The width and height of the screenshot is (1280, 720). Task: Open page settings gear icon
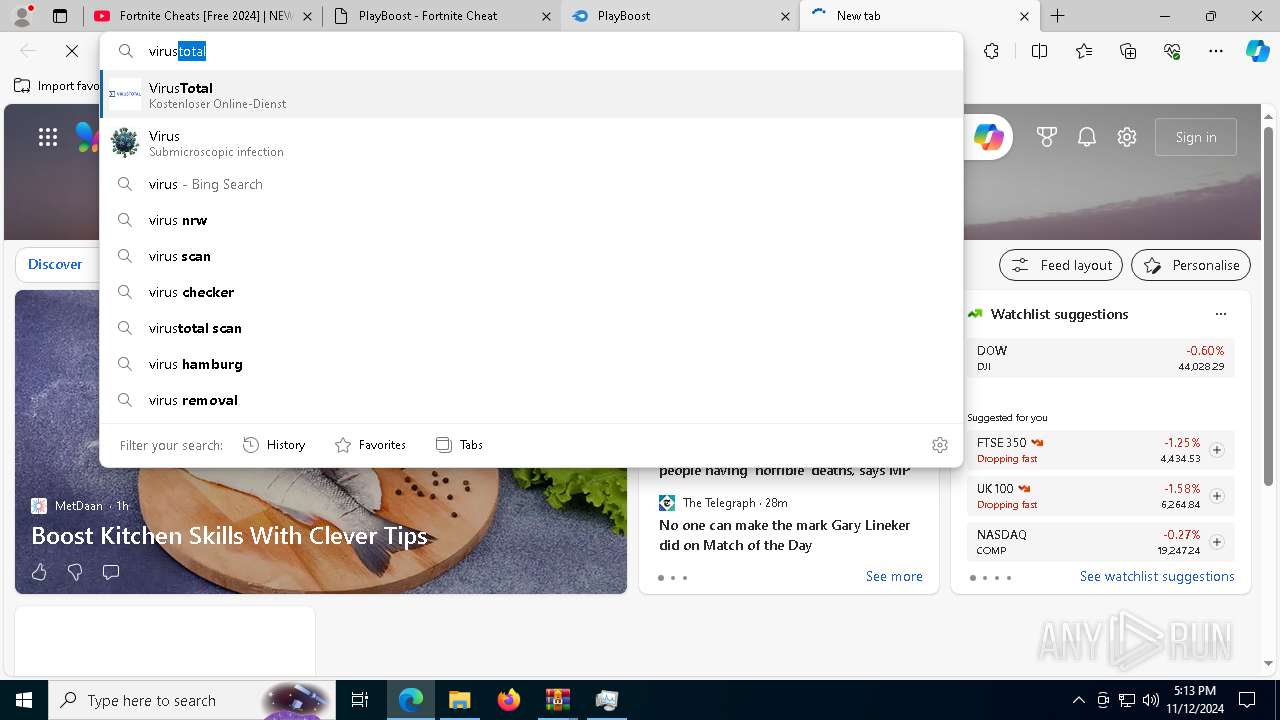pyautogui.click(x=1127, y=137)
